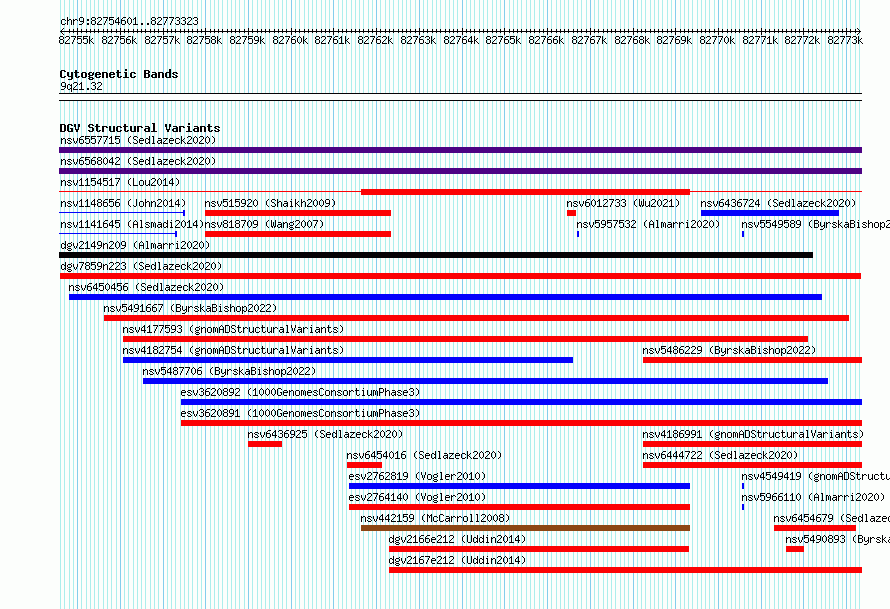Click the red nsv515920 variant bar

[x=298, y=213]
